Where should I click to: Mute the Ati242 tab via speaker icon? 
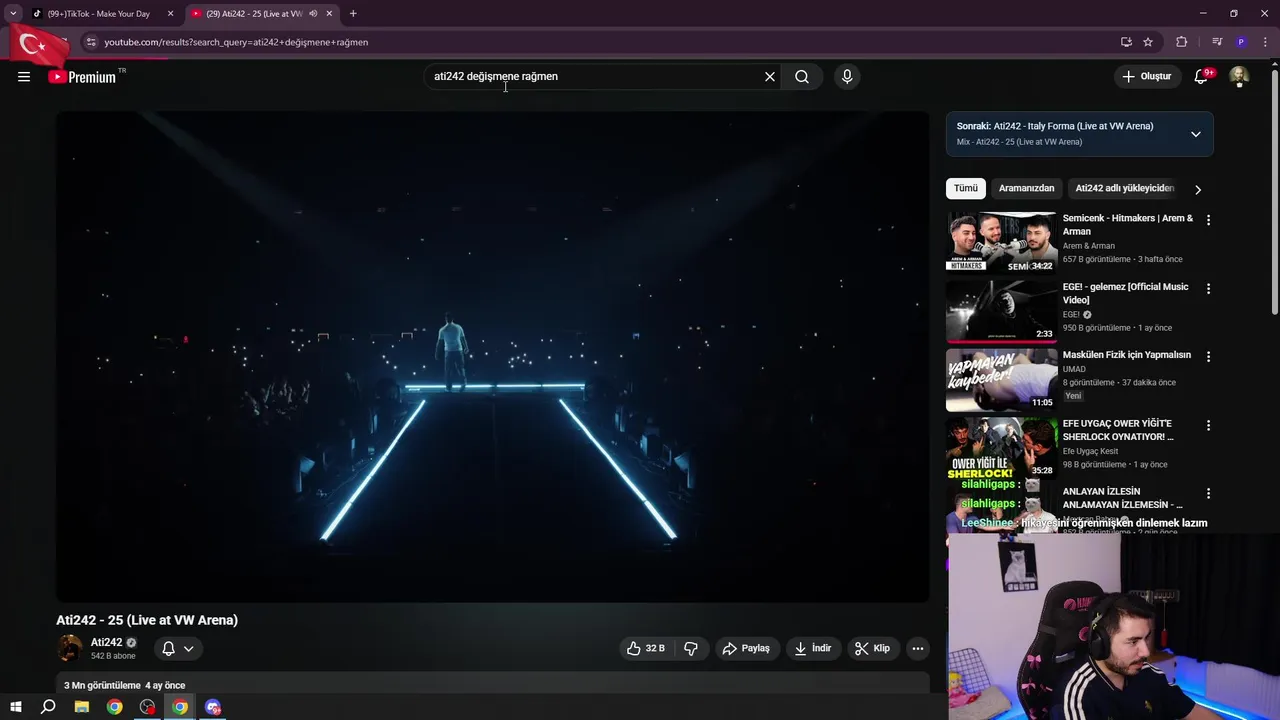pos(313,14)
